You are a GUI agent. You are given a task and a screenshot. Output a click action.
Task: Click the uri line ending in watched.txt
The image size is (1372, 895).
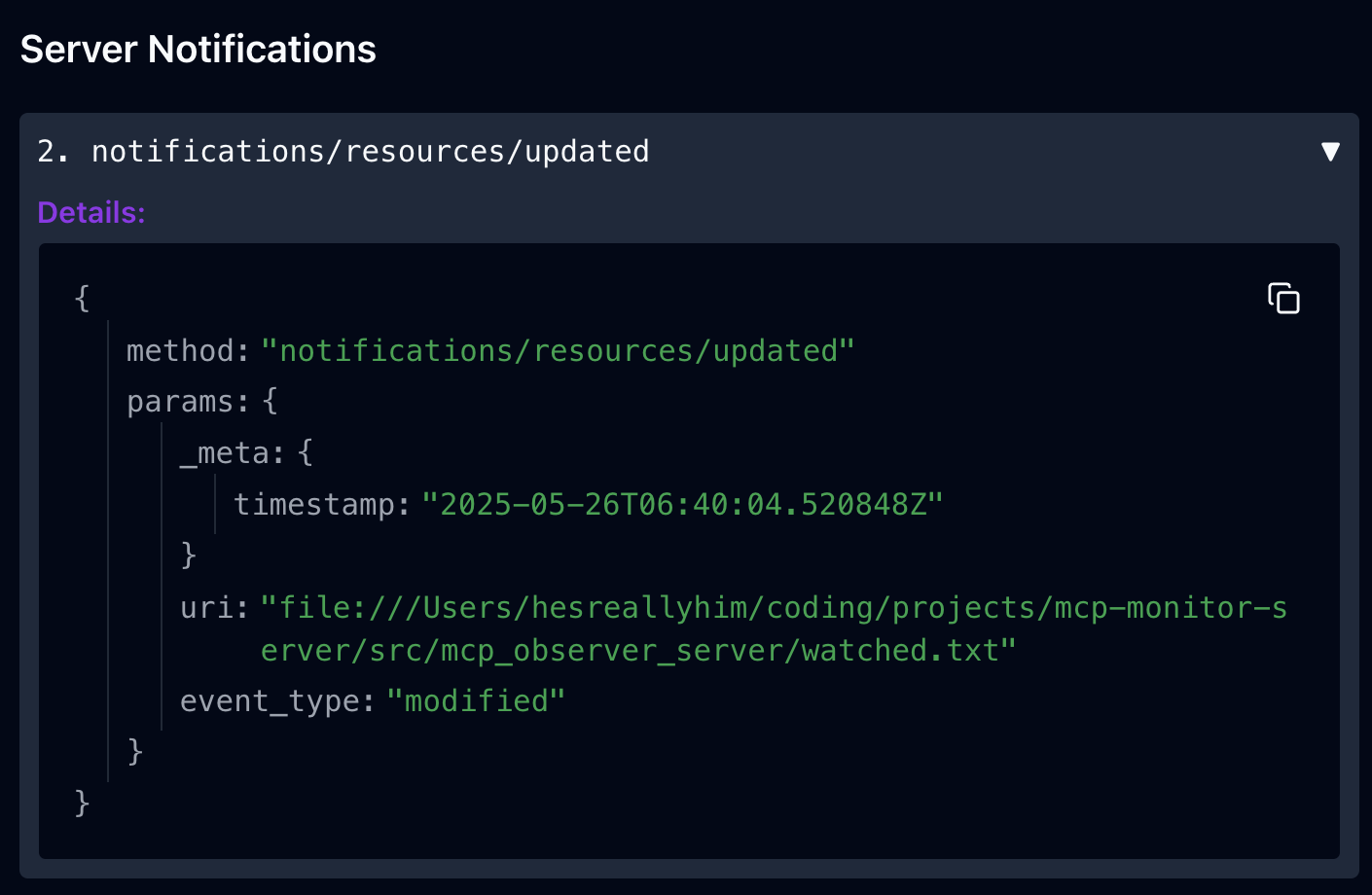click(637, 651)
